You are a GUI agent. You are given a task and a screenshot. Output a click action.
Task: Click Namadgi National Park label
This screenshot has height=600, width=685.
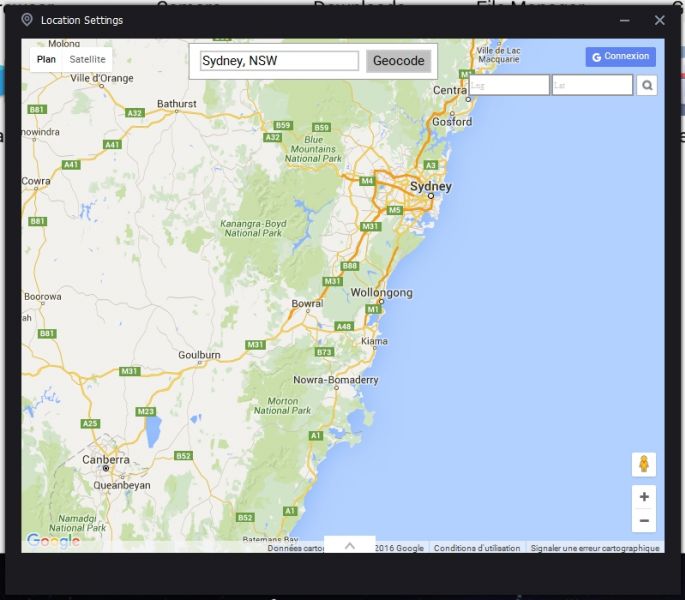77,523
